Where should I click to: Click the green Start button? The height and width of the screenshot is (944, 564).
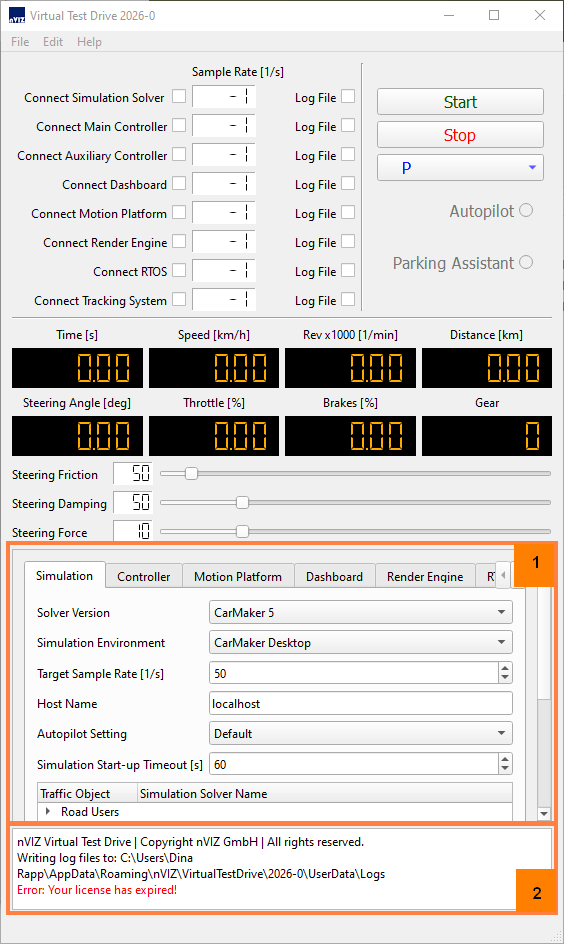(x=460, y=102)
